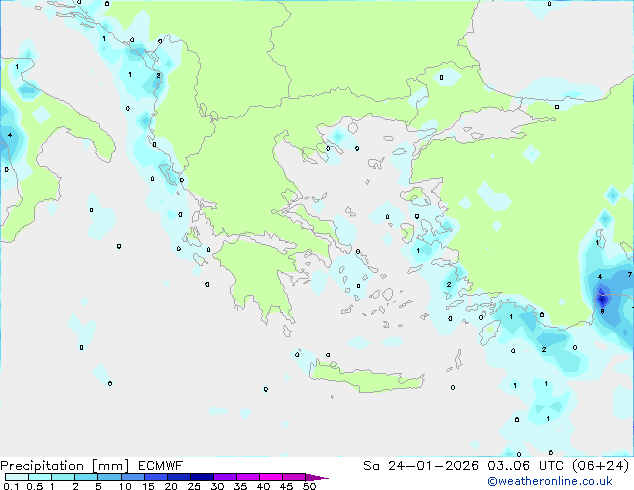Screen dimensions: 634x490
Task: Select the 35–40 mm legend color swatch
Action: point(247,477)
